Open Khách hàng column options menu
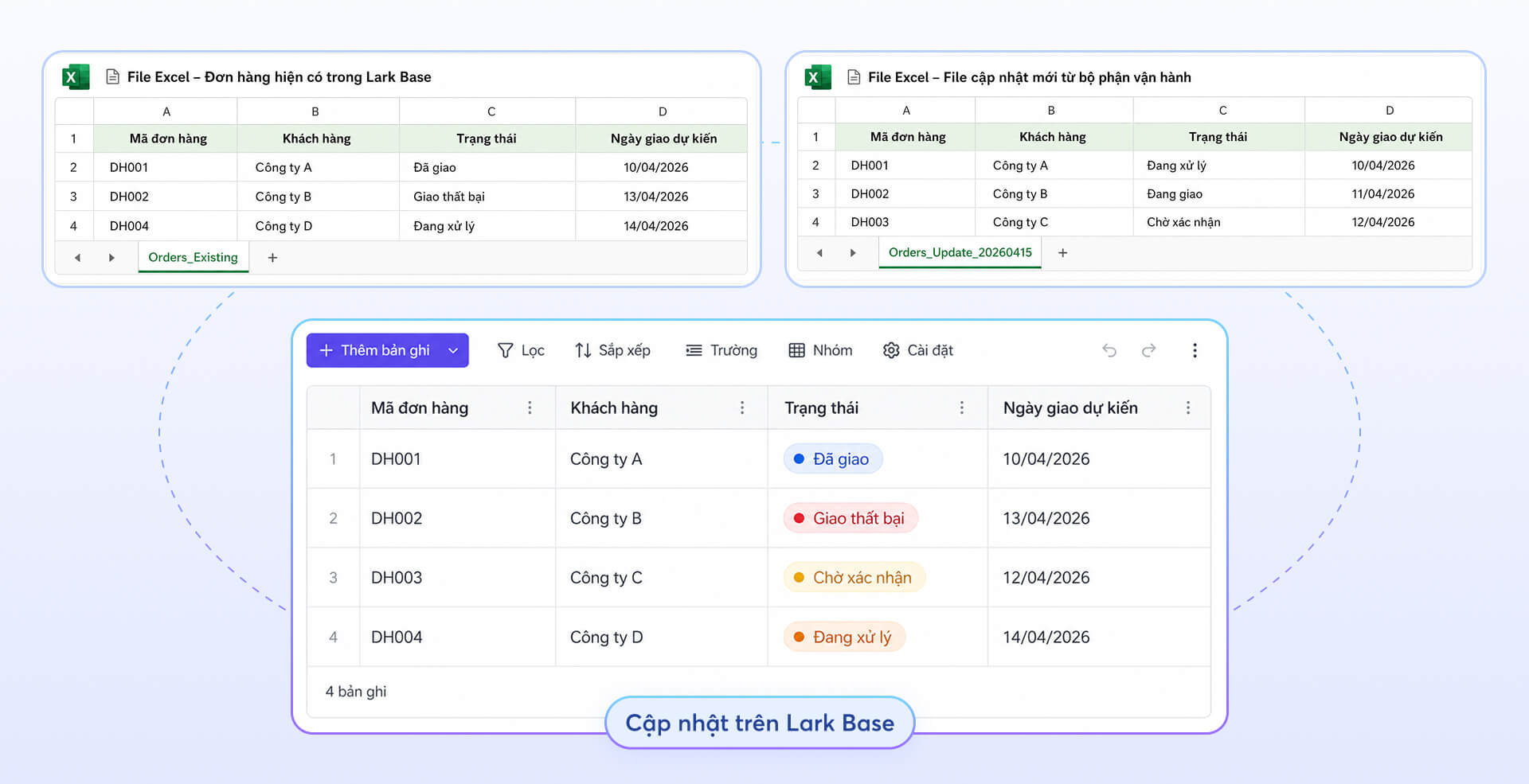This screenshot has height=784, width=1529. point(742,408)
